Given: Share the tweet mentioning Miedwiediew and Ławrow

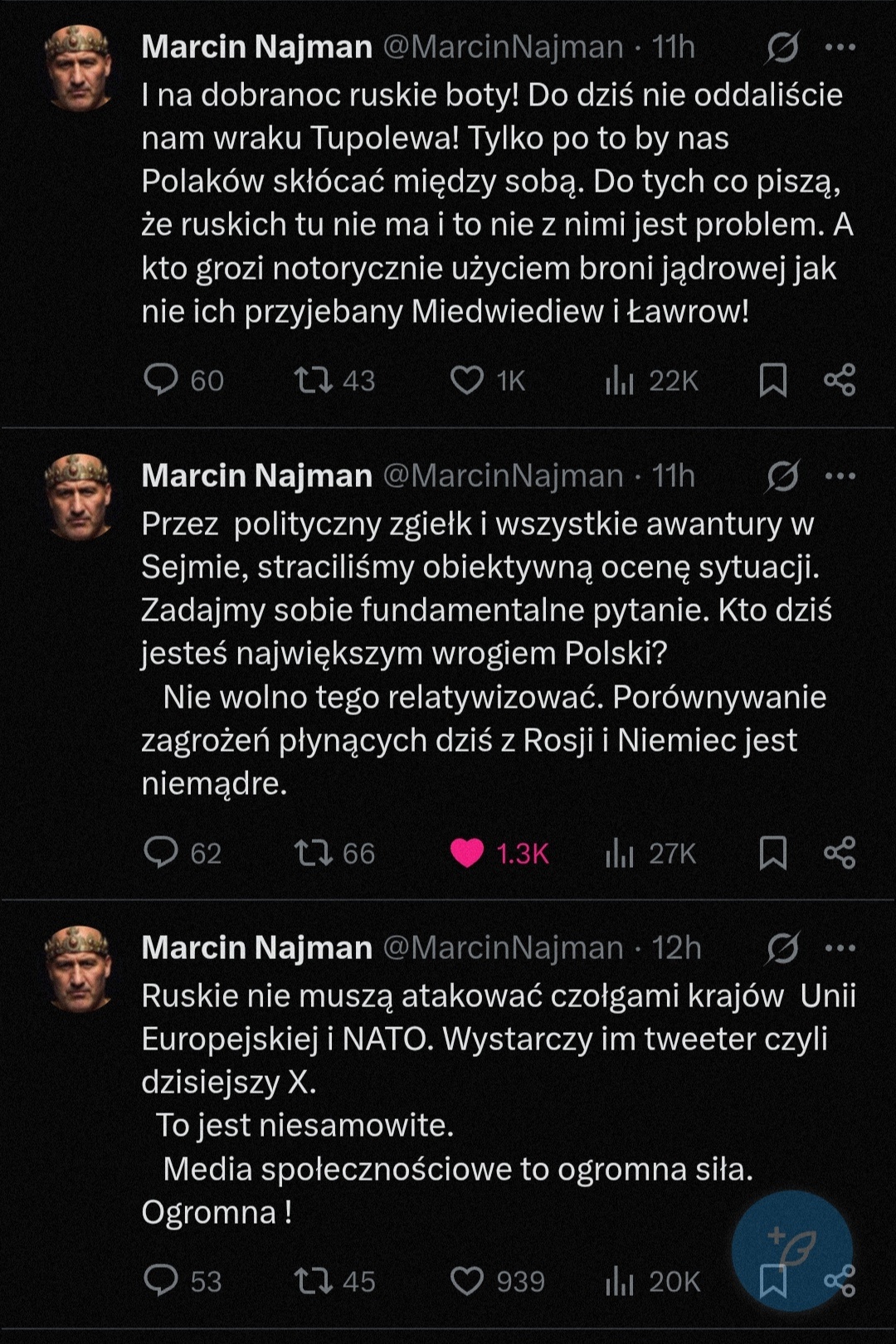Looking at the screenshot, I should coord(840,380).
